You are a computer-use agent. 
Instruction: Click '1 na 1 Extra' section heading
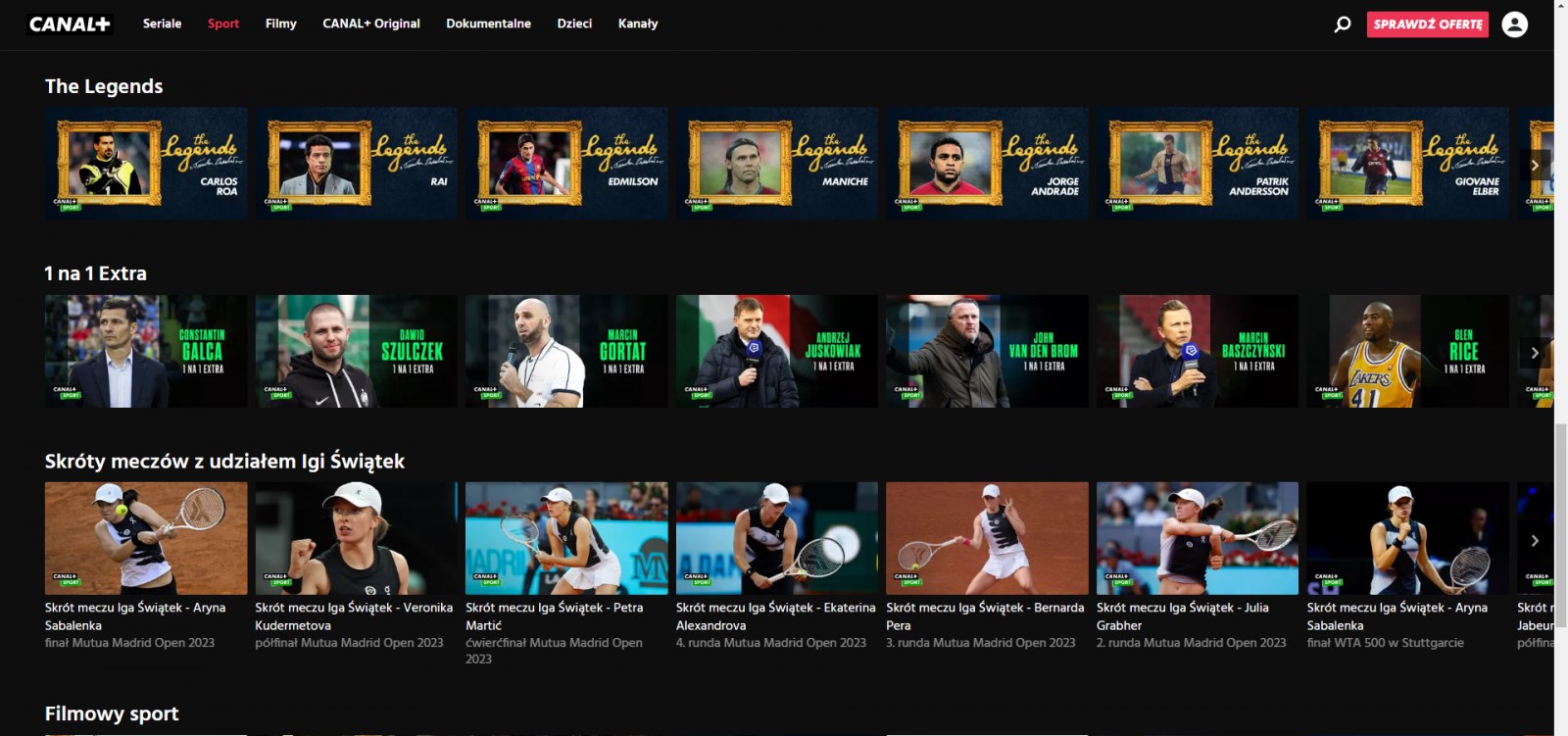pyautogui.click(x=96, y=273)
